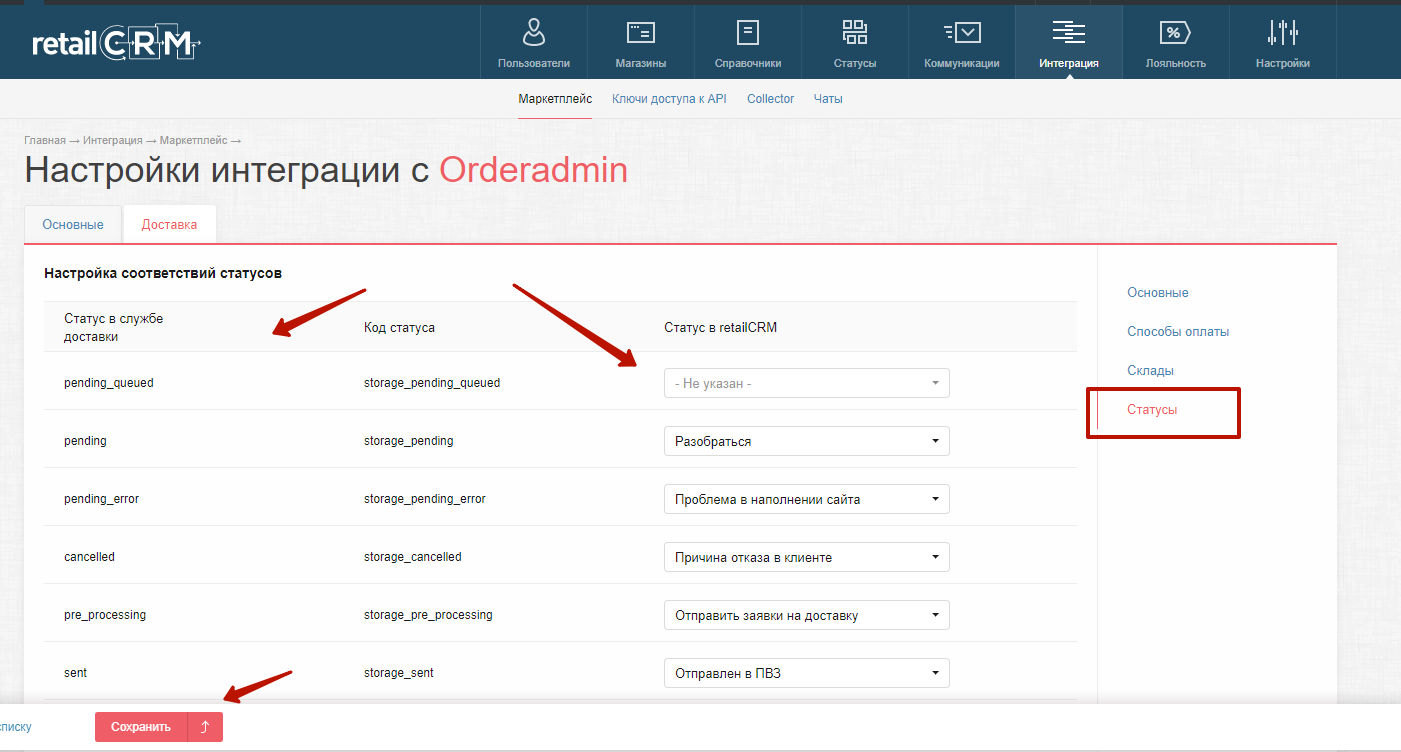The image size is (1401, 752).
Task: Click the pre_processing status name
Action: click(105, 615)
